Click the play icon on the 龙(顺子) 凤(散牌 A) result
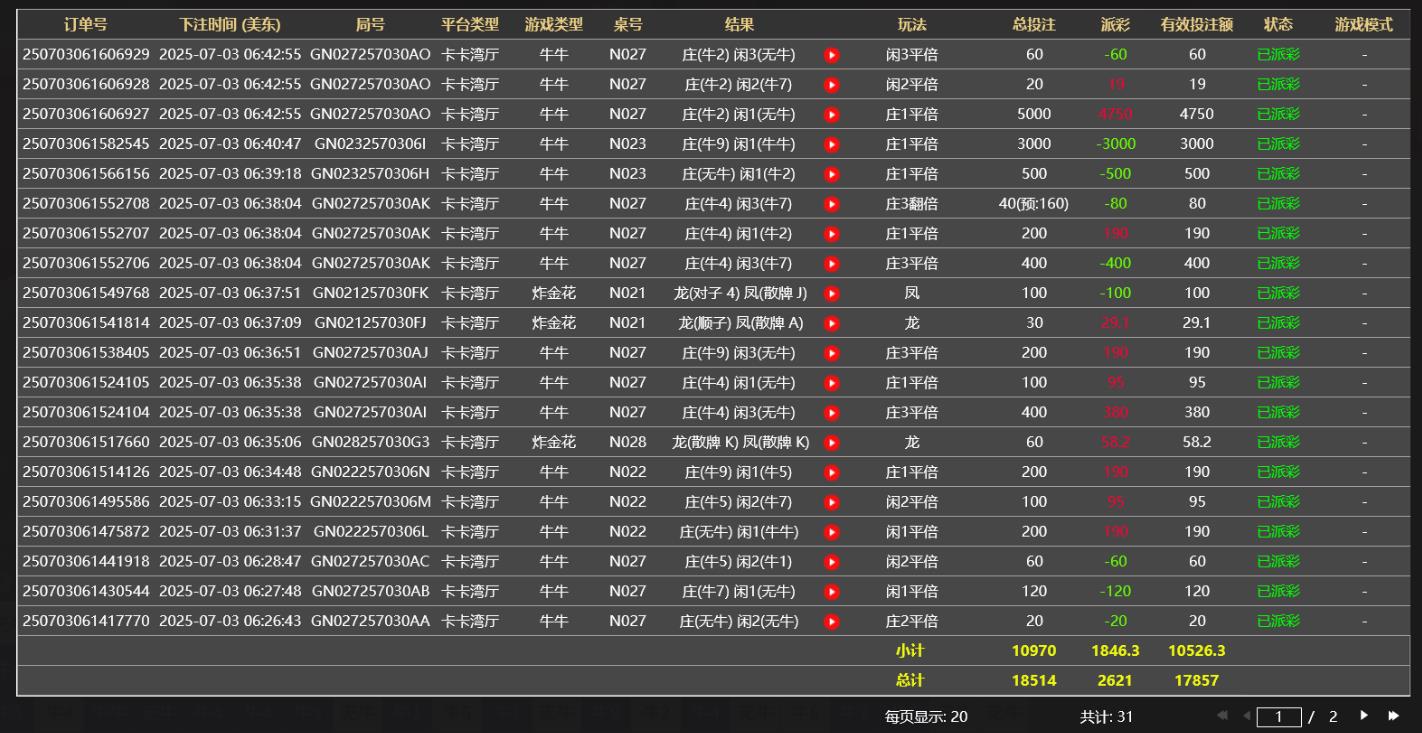 click(x=831, y=324)
